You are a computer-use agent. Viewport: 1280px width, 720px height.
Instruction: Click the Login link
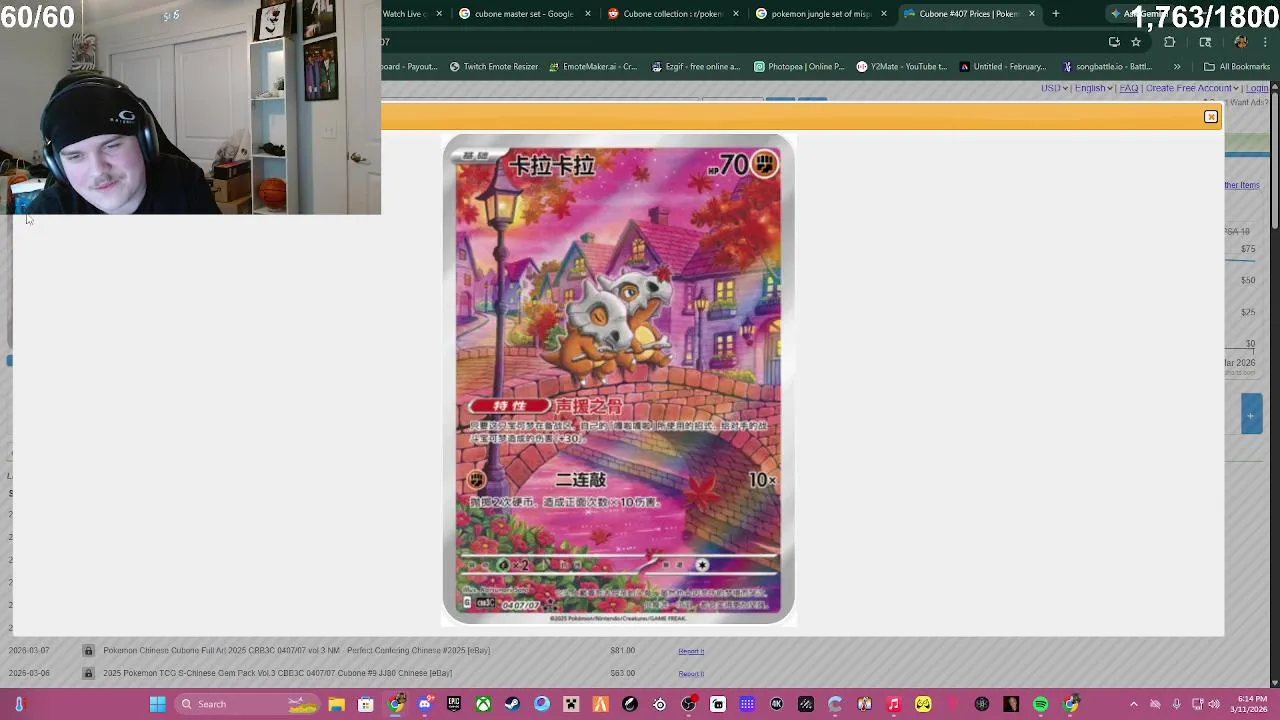pos(1257,88)
